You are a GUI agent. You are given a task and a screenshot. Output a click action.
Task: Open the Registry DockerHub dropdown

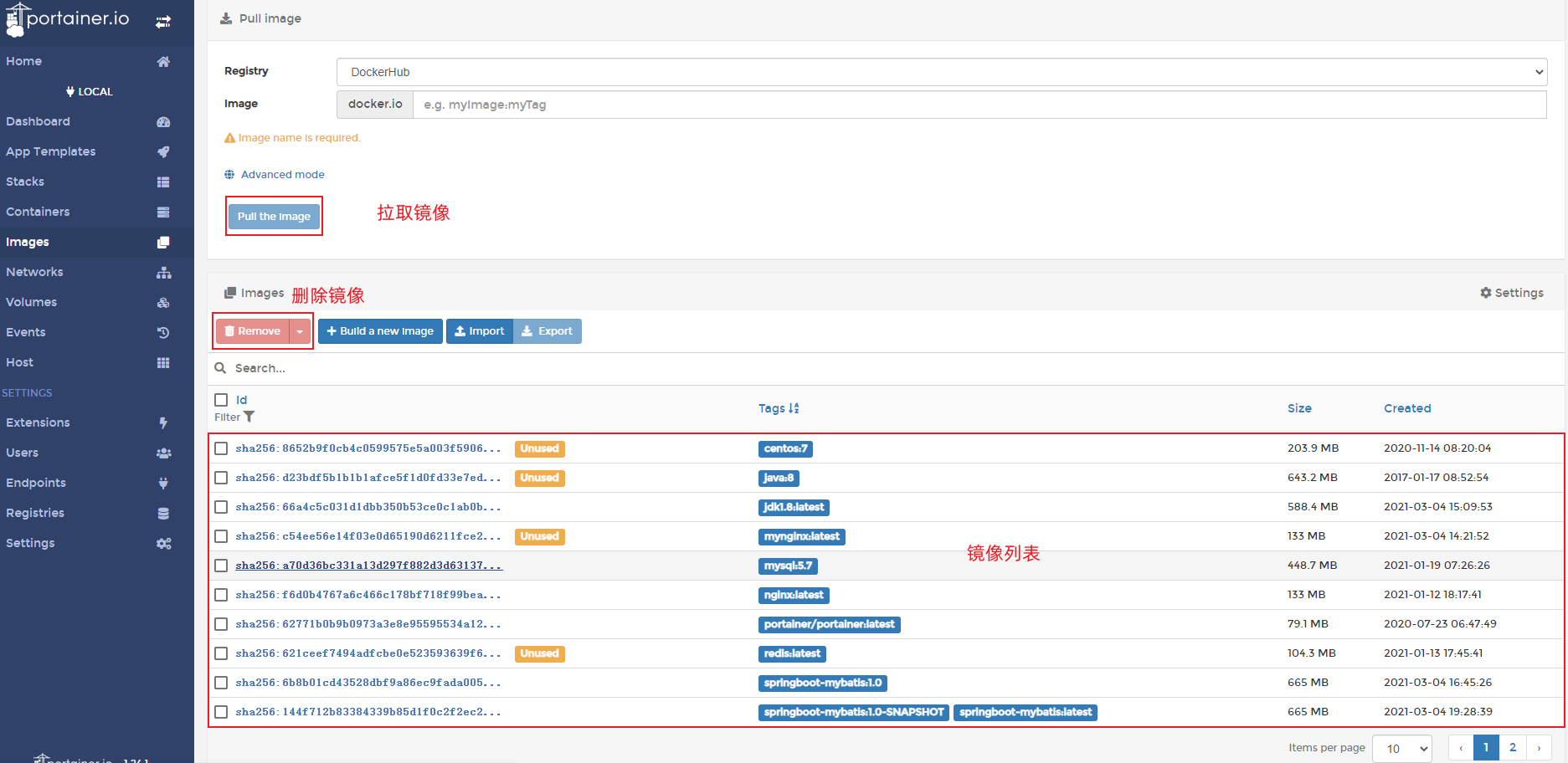tap(942, 72)
